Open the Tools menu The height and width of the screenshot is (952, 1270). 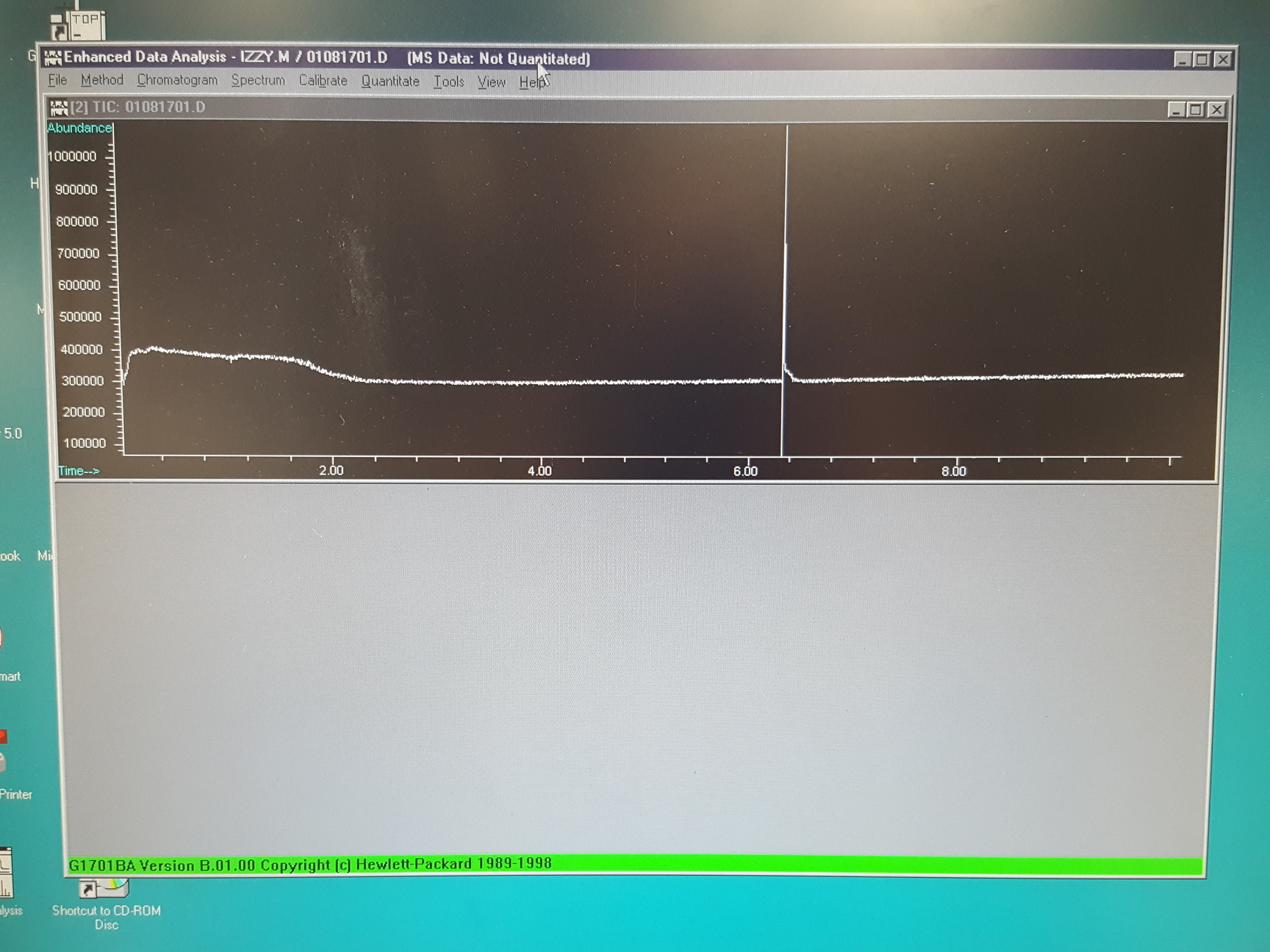[448, 82]
